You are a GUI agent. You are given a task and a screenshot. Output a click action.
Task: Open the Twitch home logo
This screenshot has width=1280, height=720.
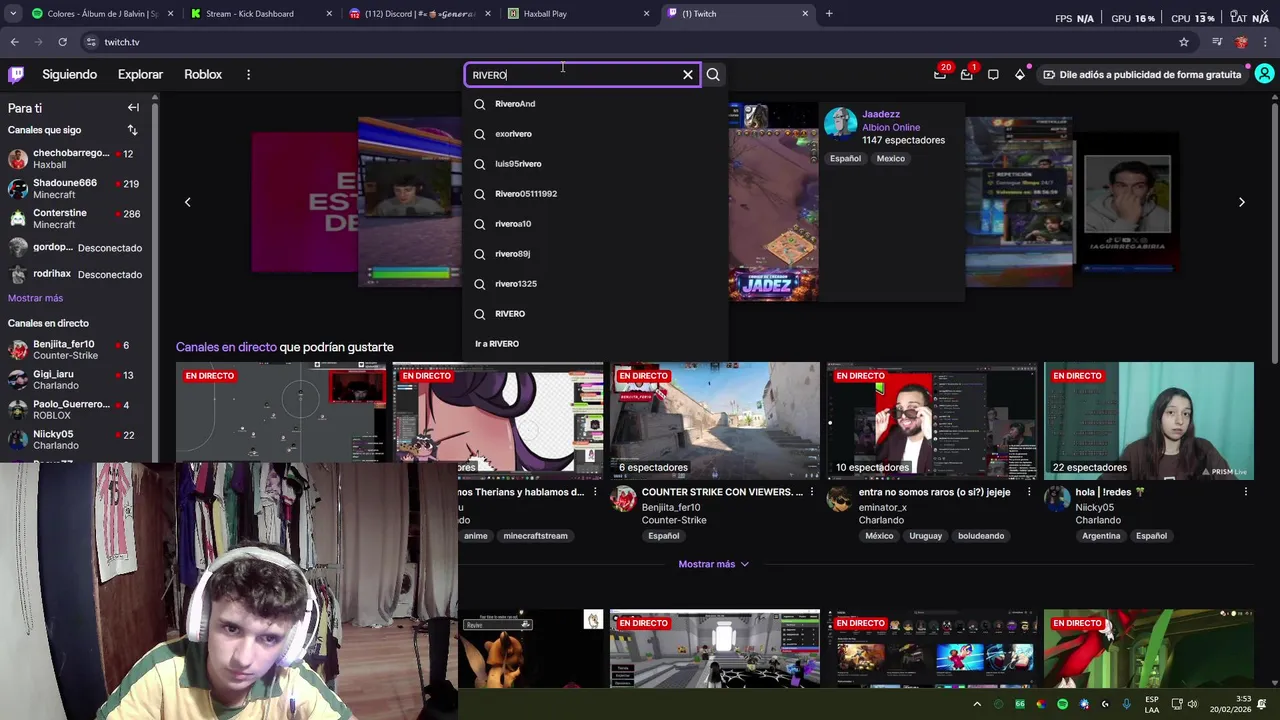[16, 74]
